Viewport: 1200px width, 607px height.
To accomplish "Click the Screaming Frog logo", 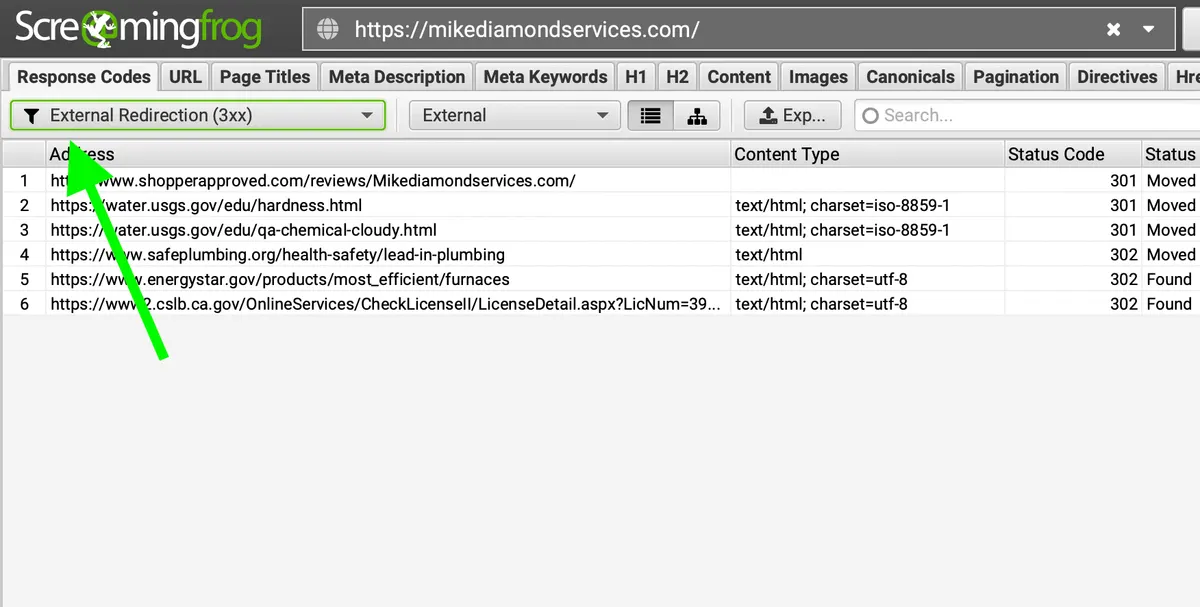I will pos(138,30).
